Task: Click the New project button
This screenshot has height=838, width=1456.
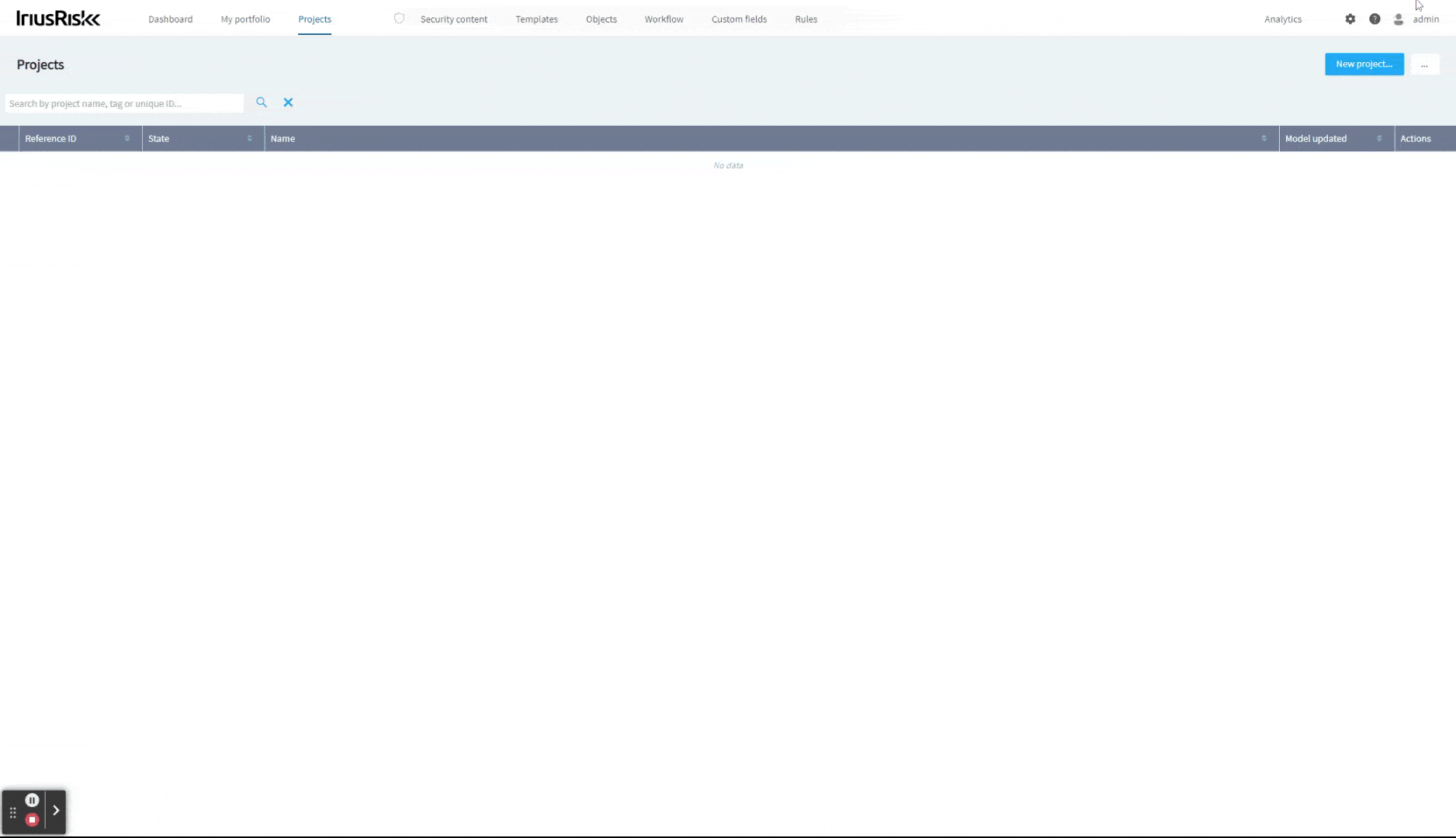Action: click(x=1364, y=64)
